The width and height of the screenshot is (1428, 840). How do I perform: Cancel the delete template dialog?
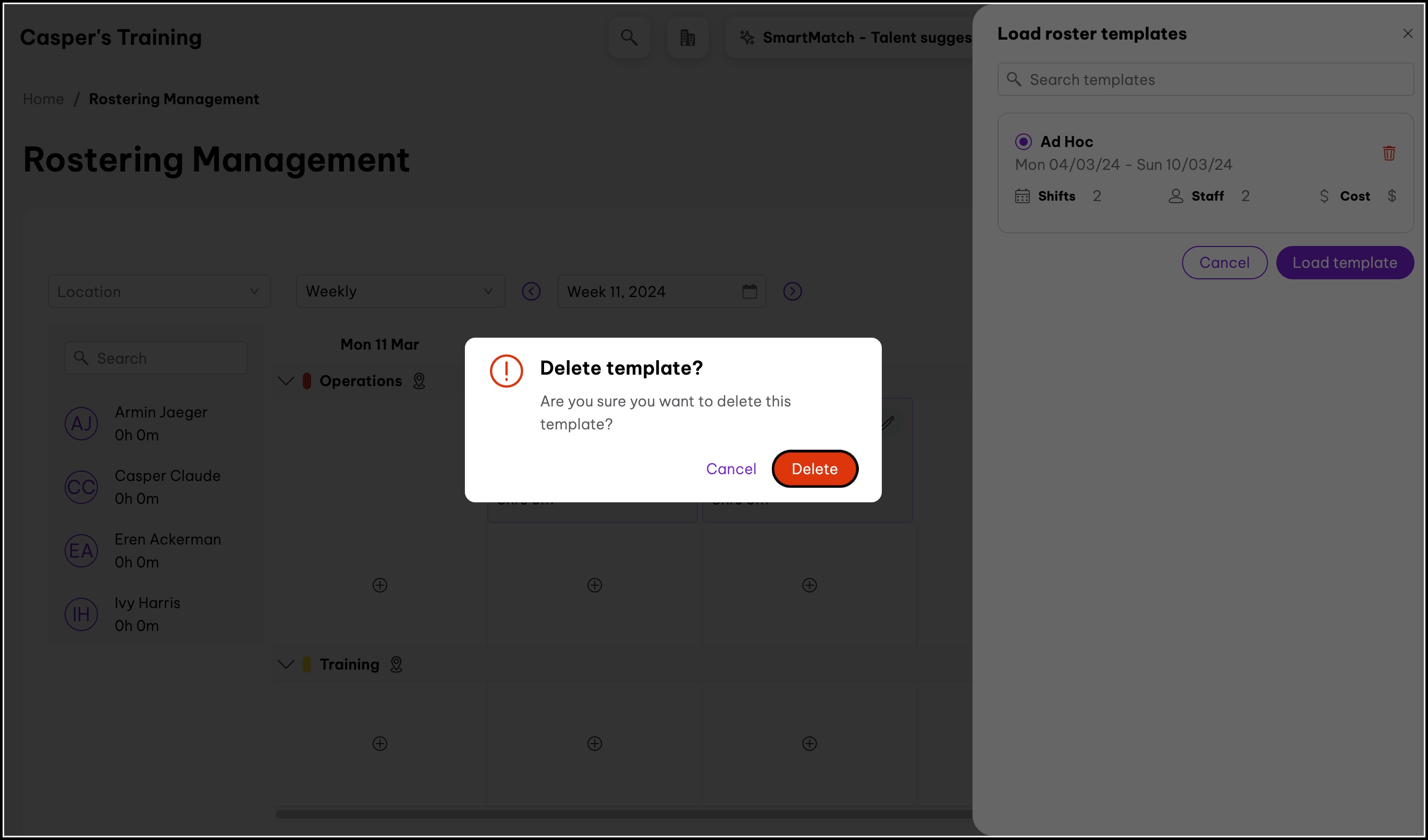point(731,468)
